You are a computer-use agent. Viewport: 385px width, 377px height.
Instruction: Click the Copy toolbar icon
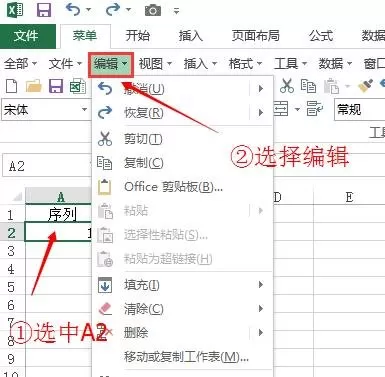click(x=308, y=86)
